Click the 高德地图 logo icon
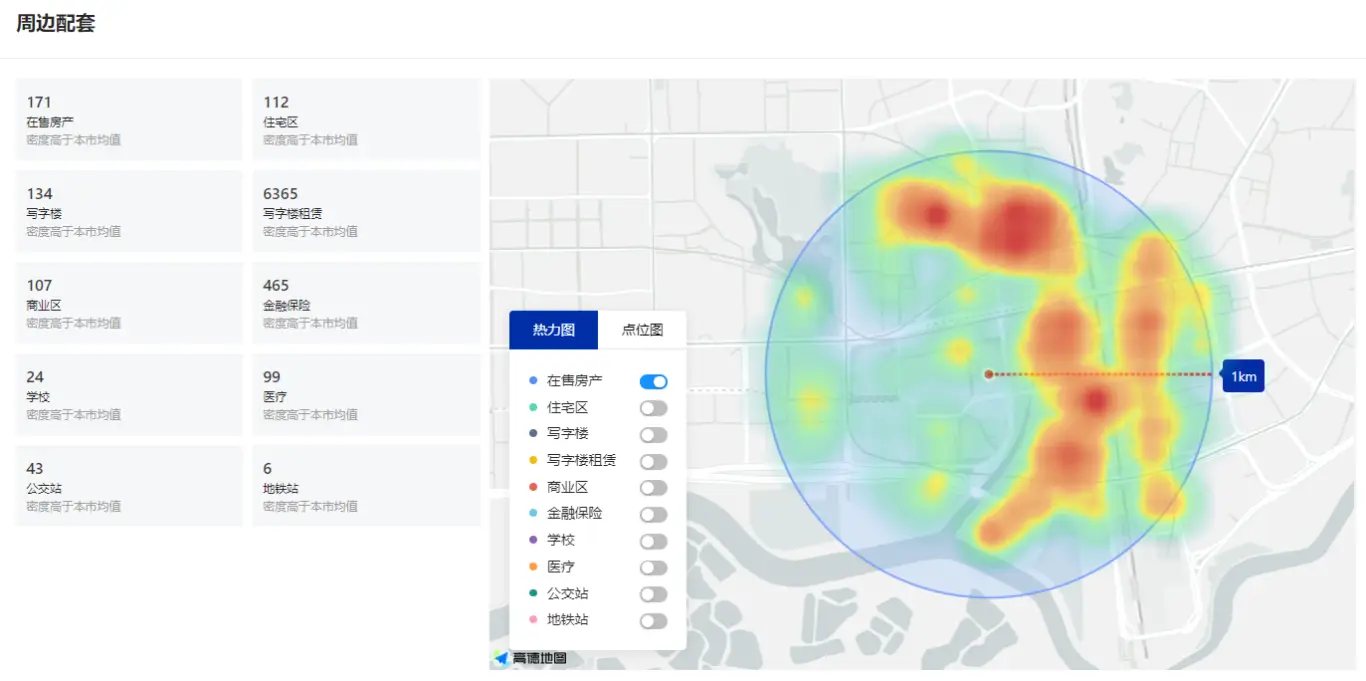Image resolution: width=1366 pixels, height=681 pixels. tap(530, 658)
